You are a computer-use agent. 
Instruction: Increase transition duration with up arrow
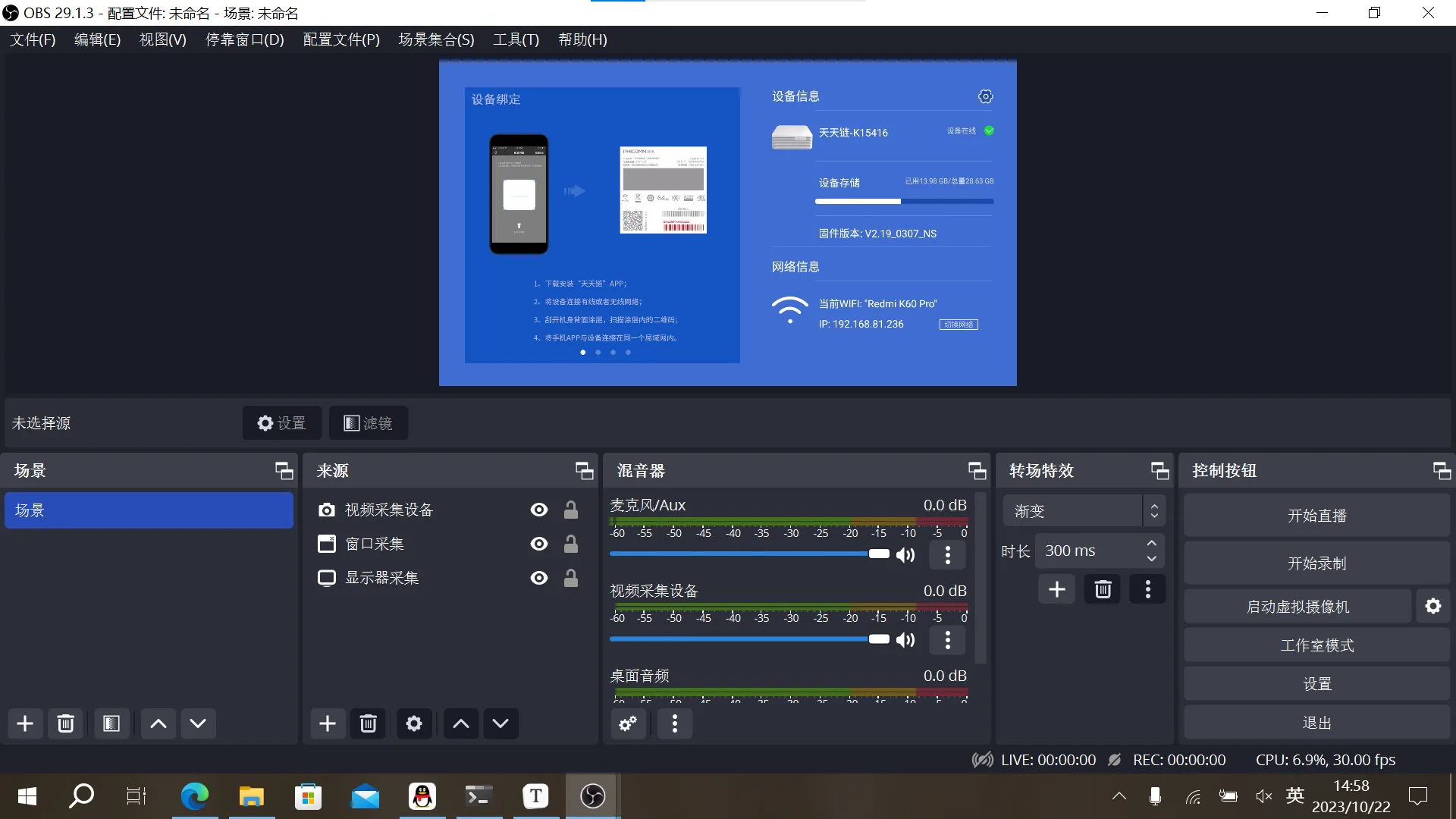tap(1151, 543)
